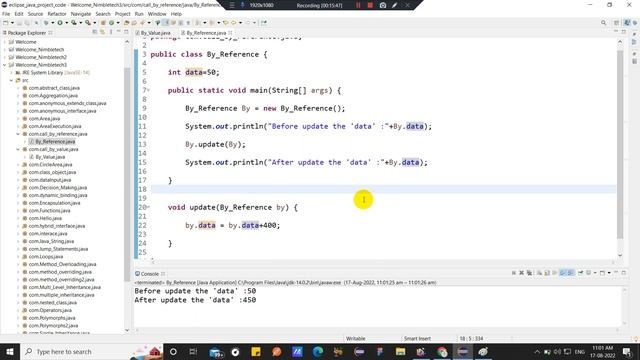Open Microsoft Edge from taskbar
This screenshot has width=640, height=360.
pos(318,351)
